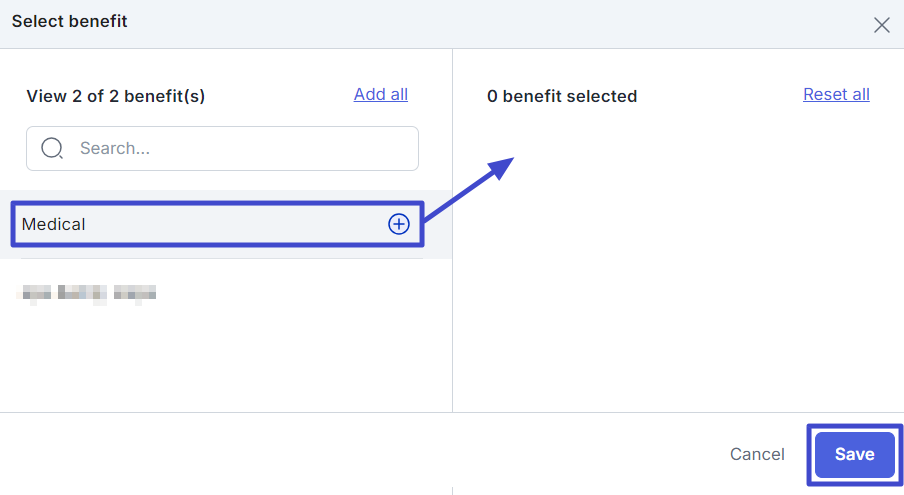Click the 'View 2 of 2 benefit(s)' label

[115, 96]
